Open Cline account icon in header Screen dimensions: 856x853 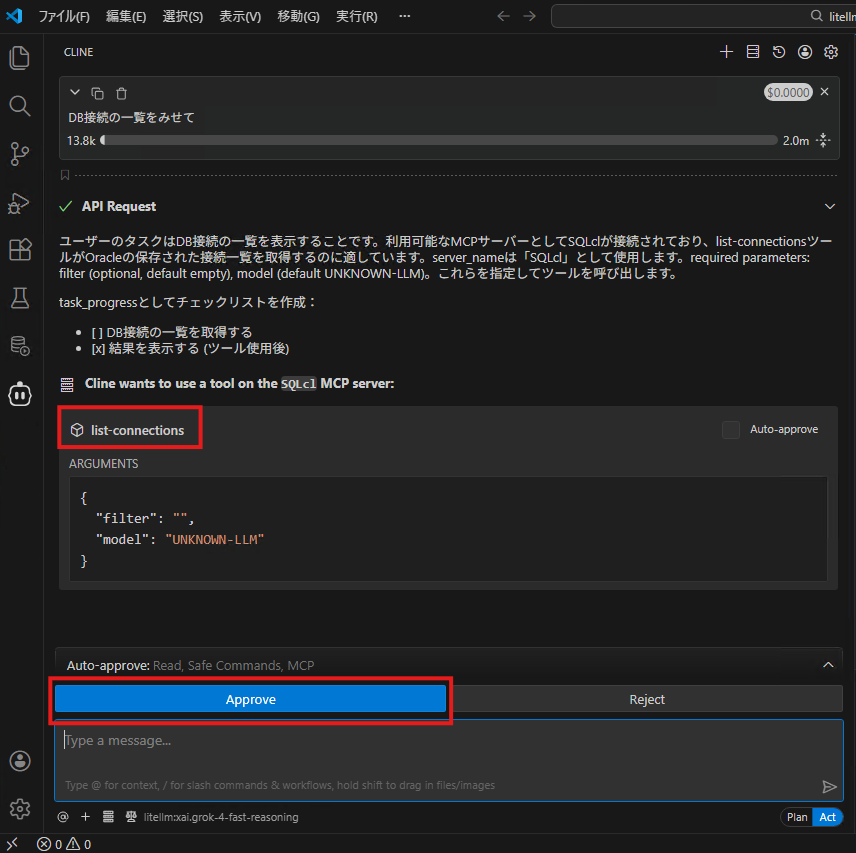click(805, 52)
